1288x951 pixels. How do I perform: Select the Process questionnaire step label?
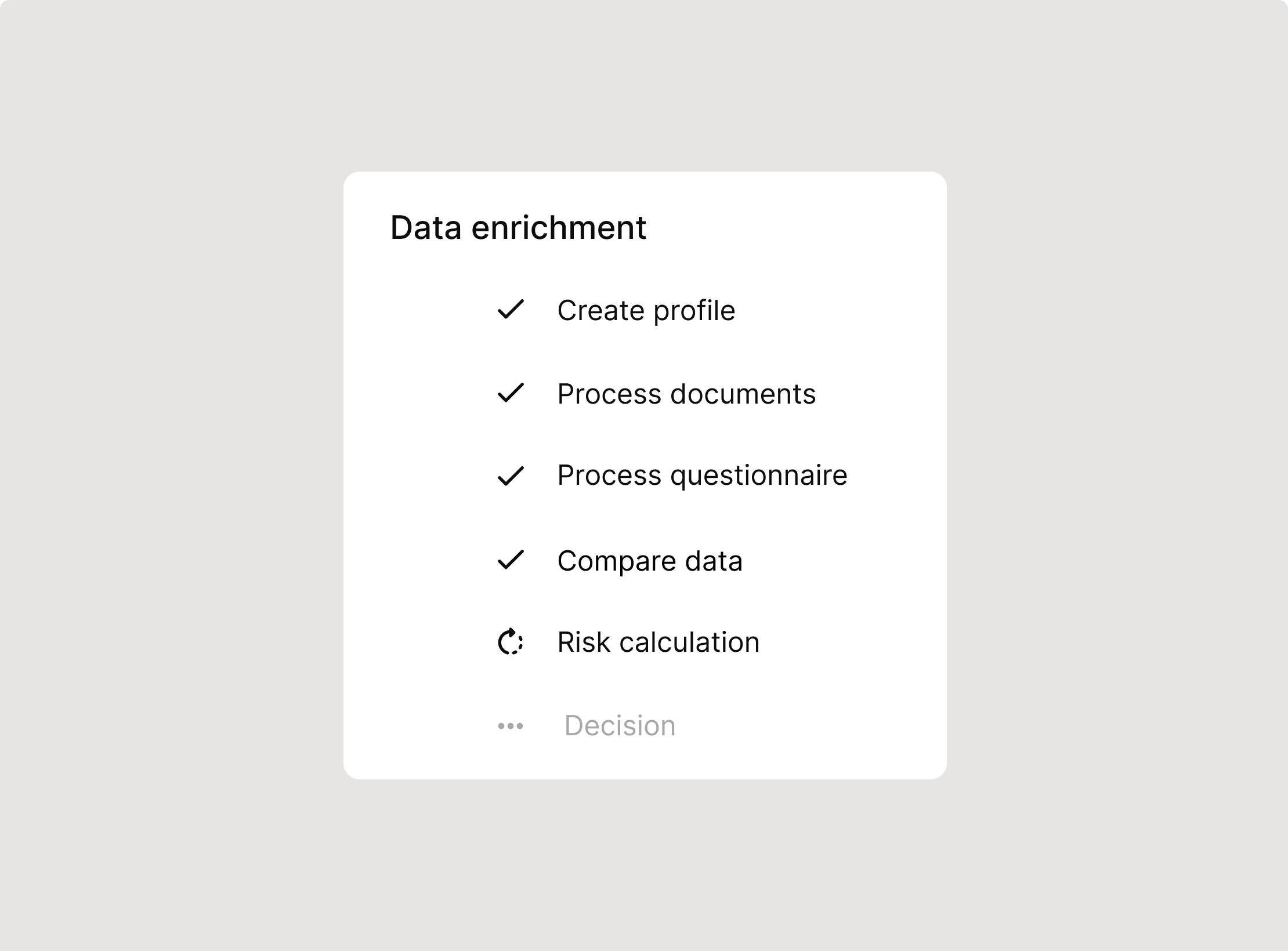click(x=702, y=477)
